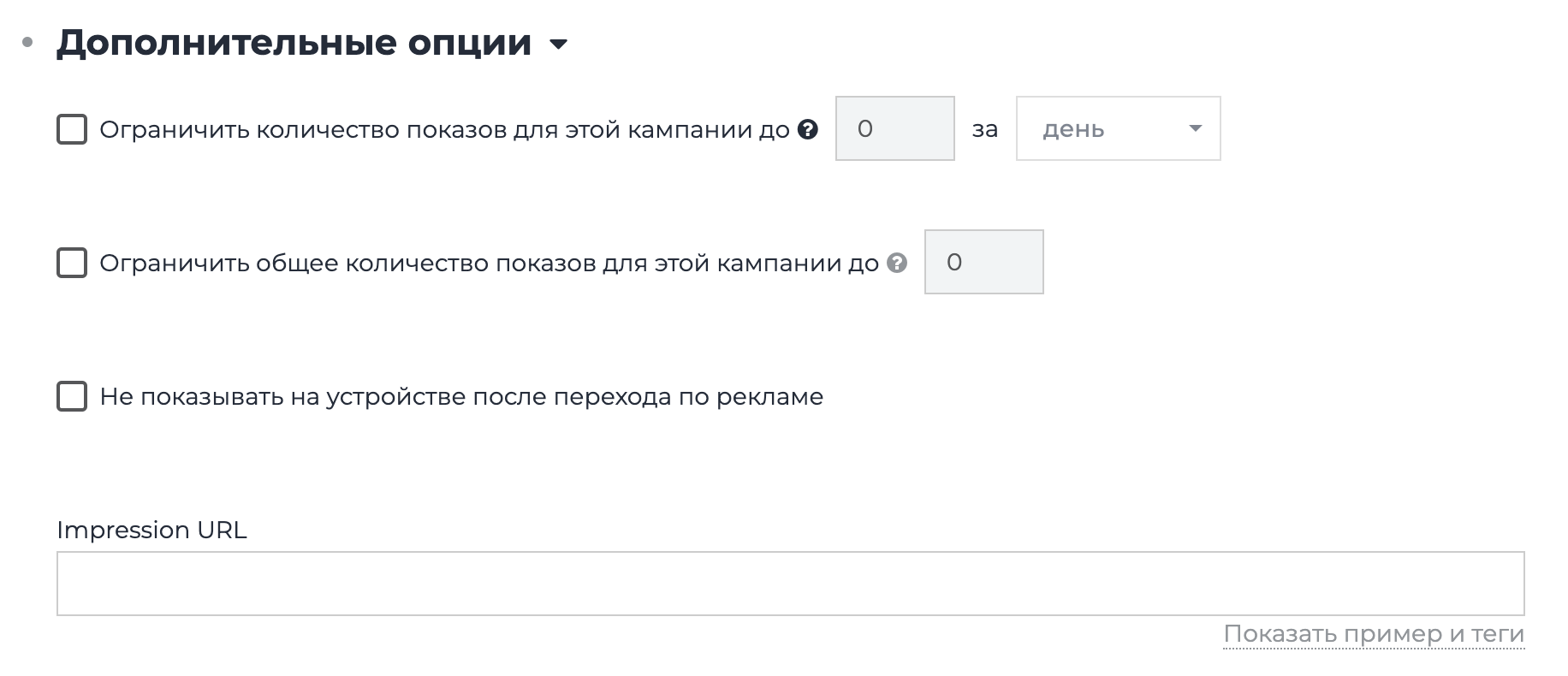The image size is (1568, 676).
Task: Enable limiting campaign impressions per period checkbox
Action: click(x=72, y=130)
